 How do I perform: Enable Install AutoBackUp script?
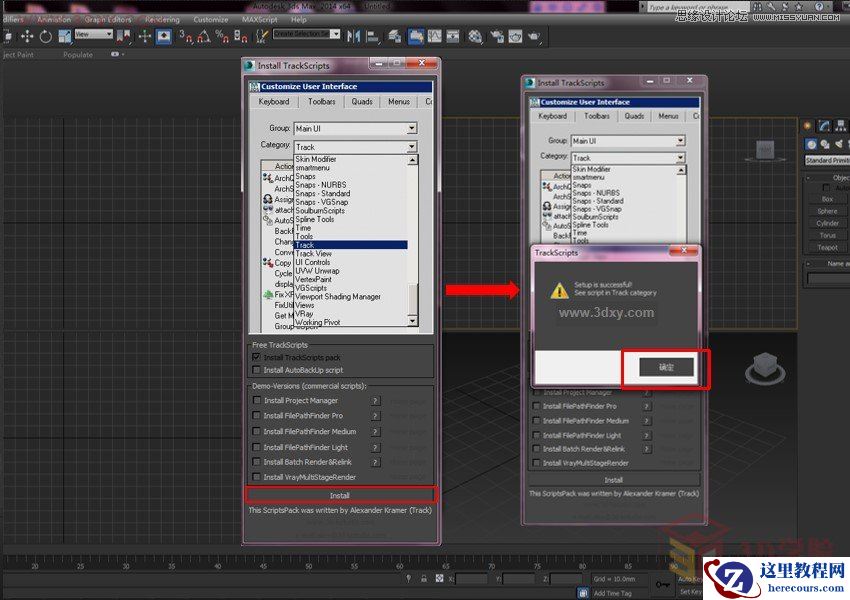[x=256, y=370]
